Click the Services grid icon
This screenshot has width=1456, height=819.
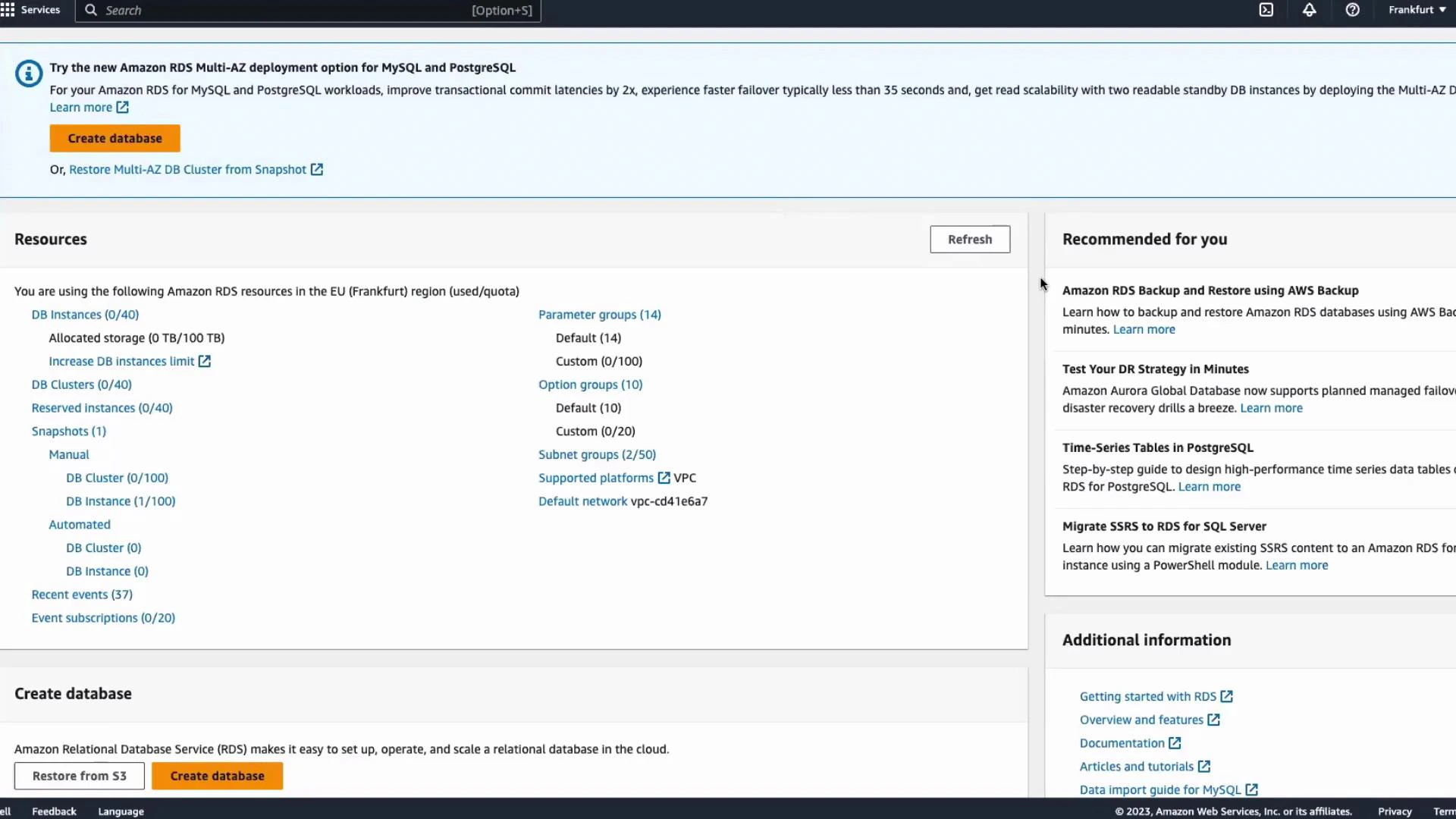[8, 9]
